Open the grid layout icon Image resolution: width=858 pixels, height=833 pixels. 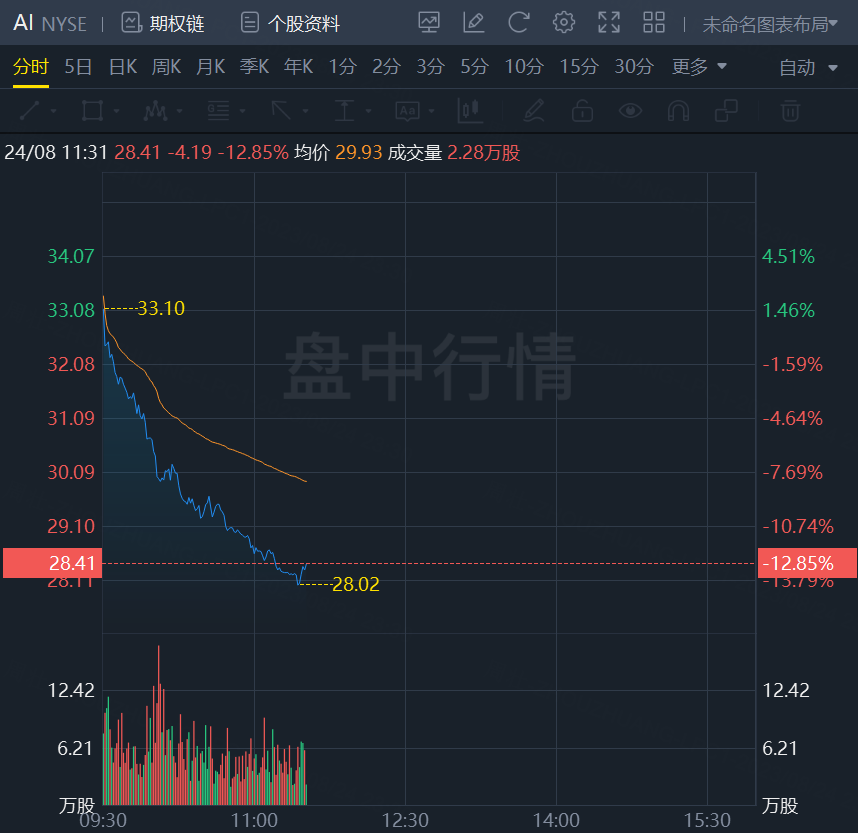pyautogui.click(x=654, y=22)
